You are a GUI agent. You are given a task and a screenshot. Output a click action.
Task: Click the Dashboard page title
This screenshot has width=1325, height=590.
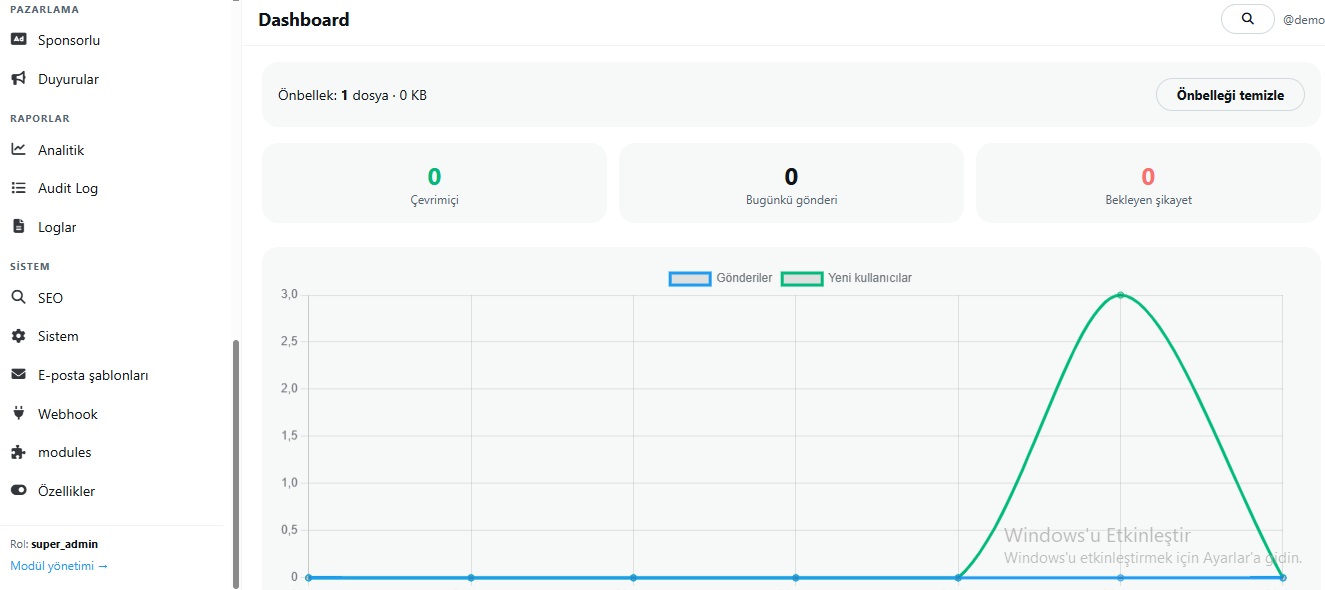(x=304, y=19)
